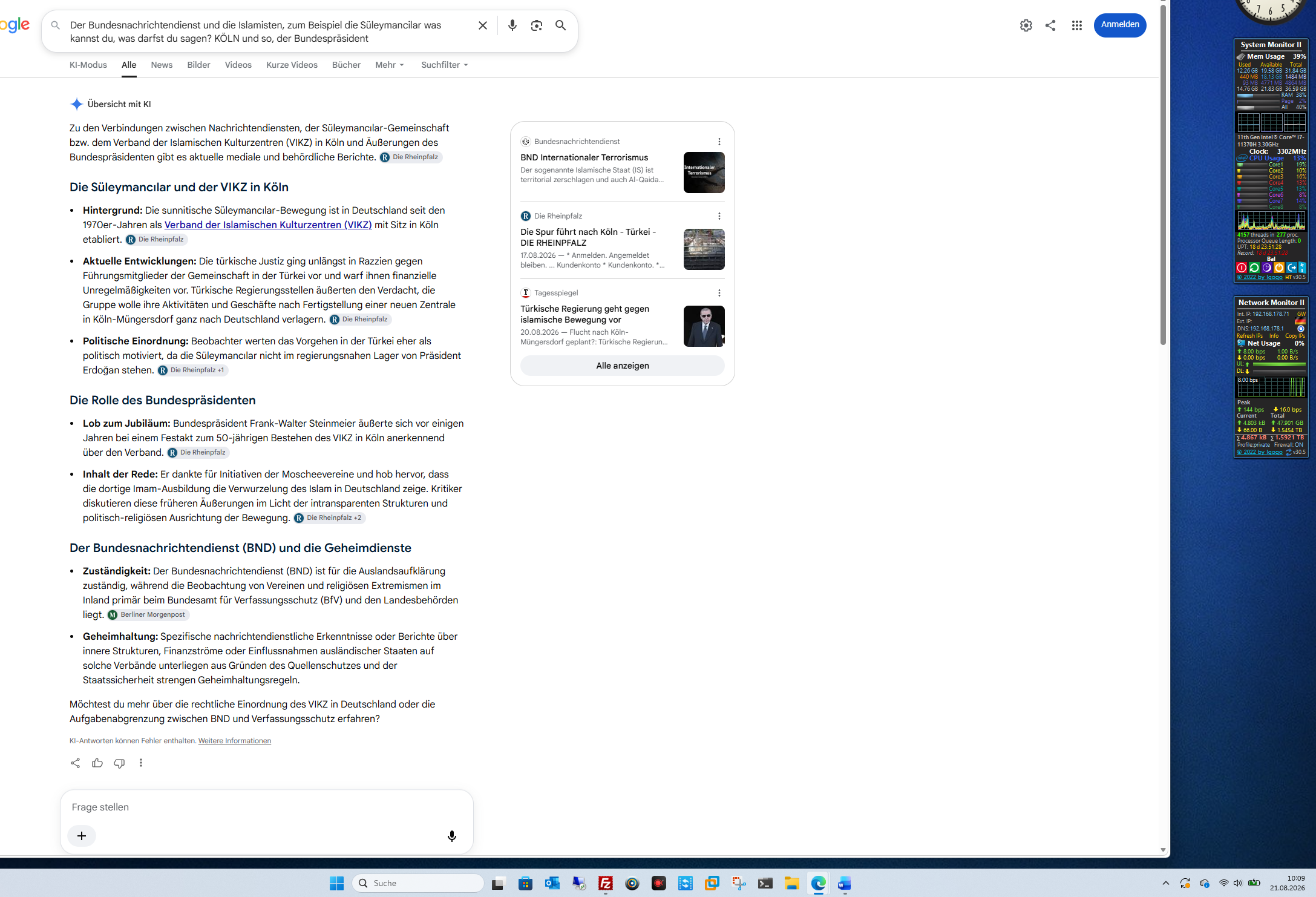Open Snipping Tool from the taskbar
The height and width of the screenshot is (897, 1316).
739,884
